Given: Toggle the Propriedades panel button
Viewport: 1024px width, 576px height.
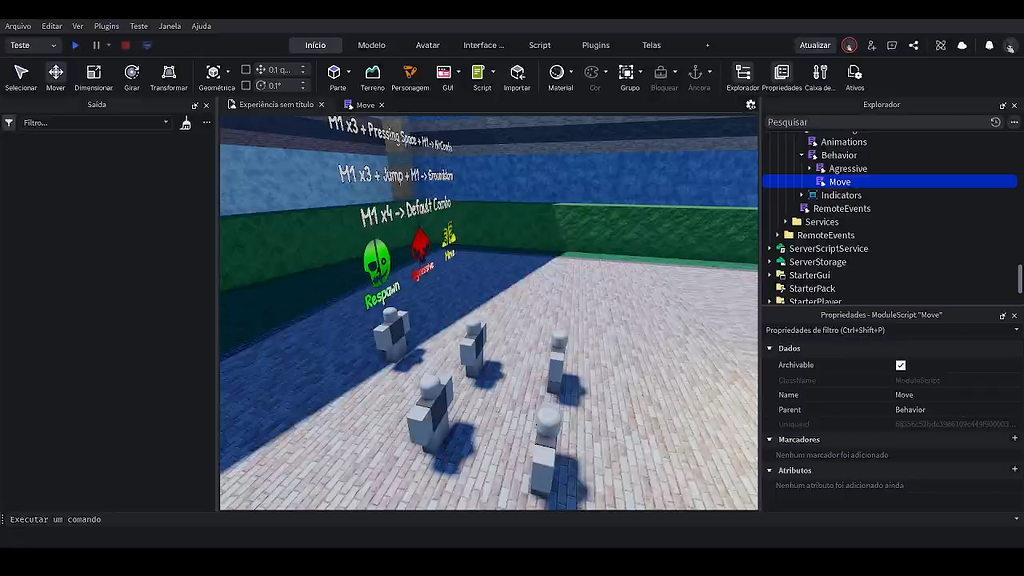Looking at the screenshot, I should pyautogui.click(x=782, y=76).
